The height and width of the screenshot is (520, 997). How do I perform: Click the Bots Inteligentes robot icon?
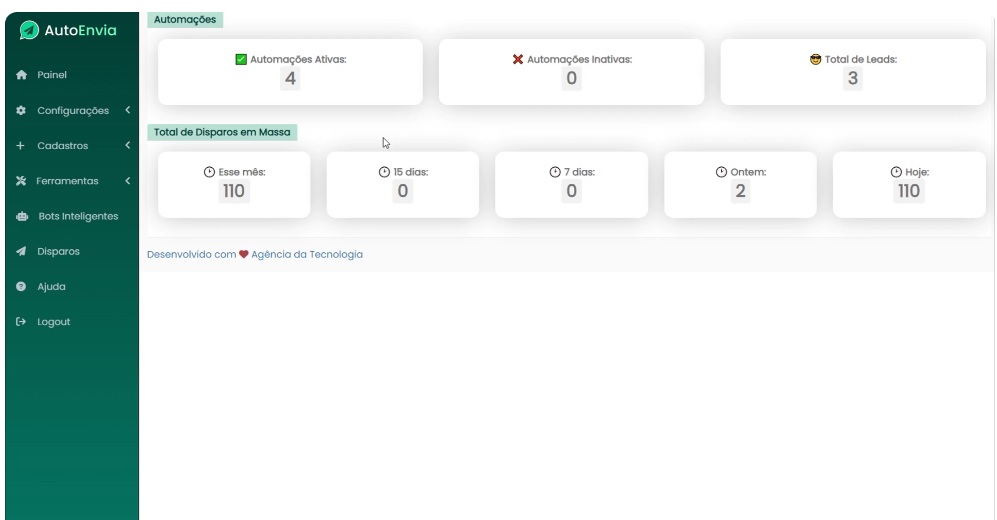pyautogui.click(x=20, y=216)
